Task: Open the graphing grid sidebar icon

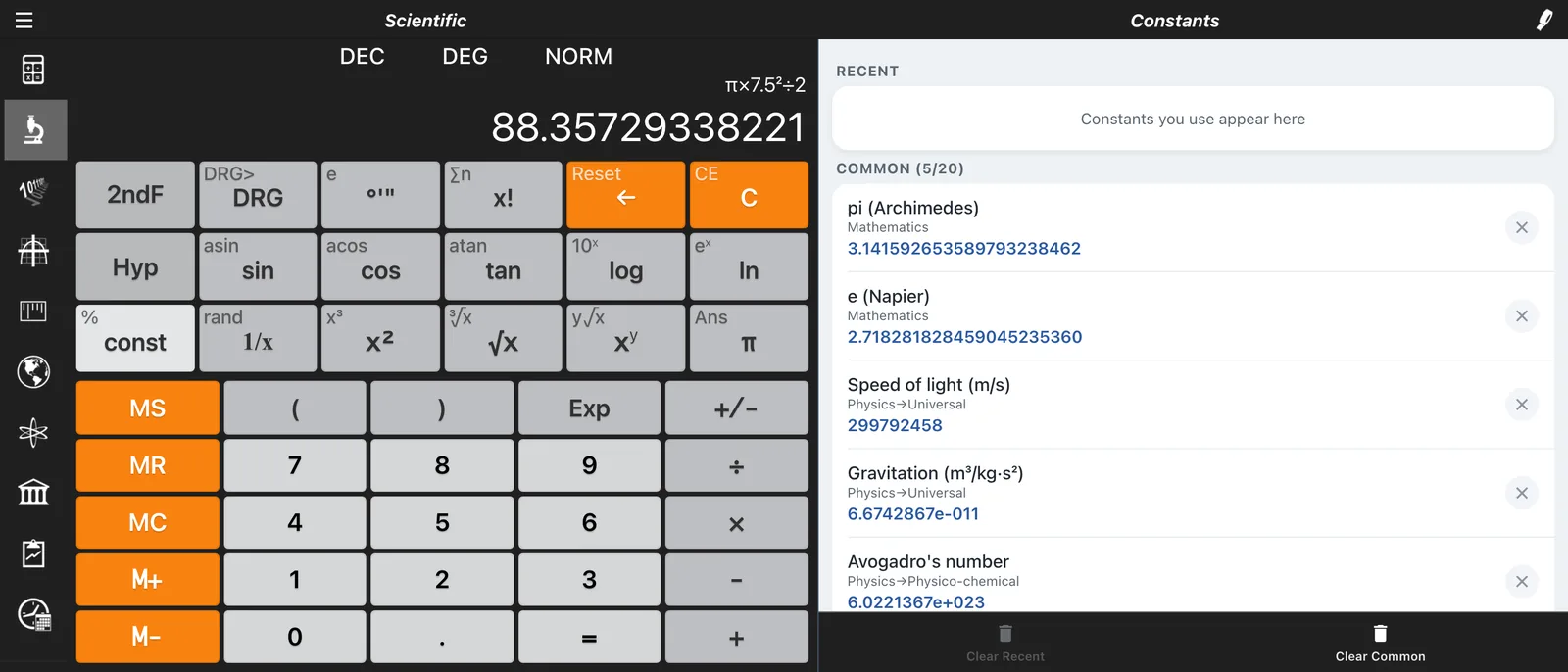Action: coord(33,251)
